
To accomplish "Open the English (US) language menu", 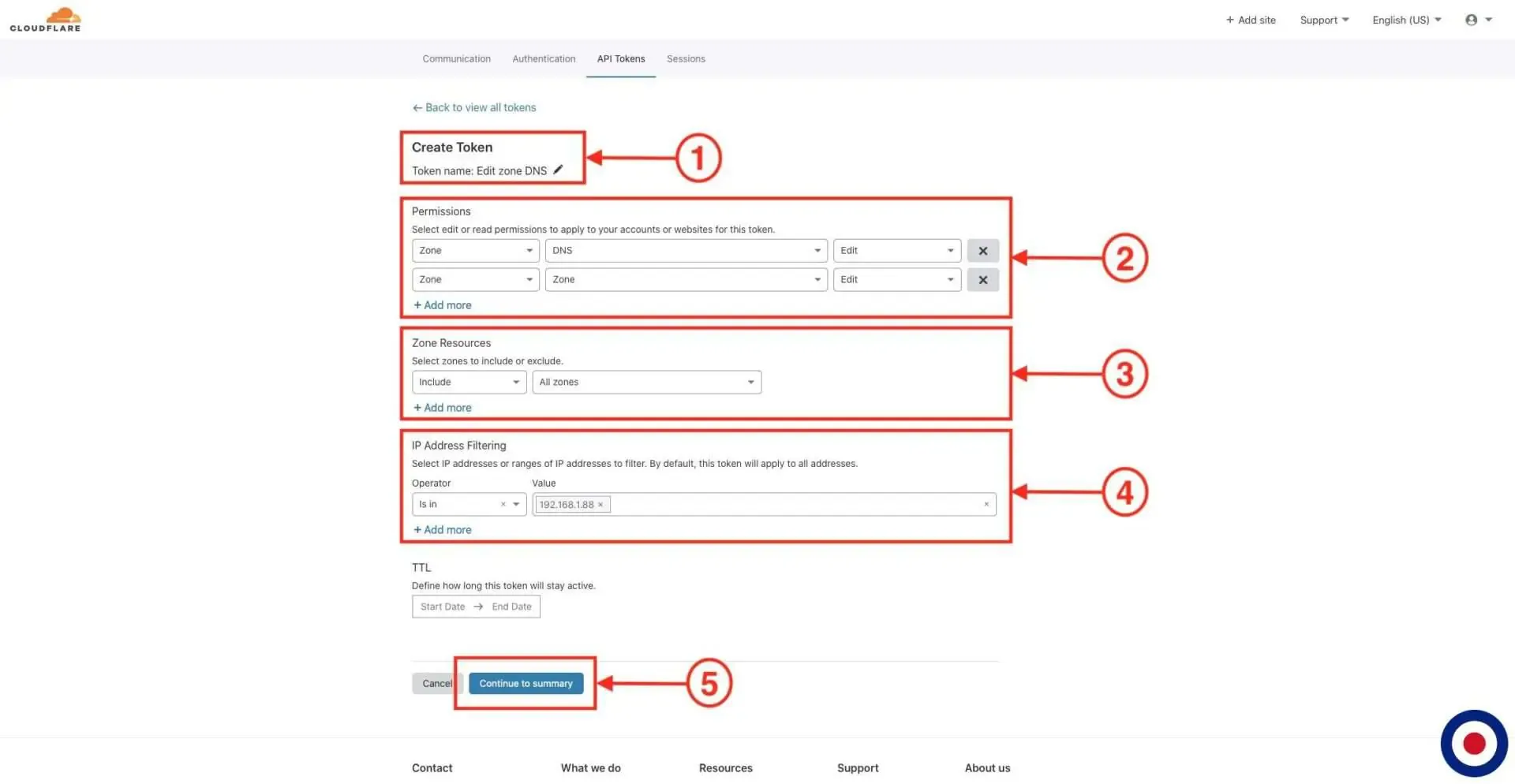I will [x=1406, y=20].
